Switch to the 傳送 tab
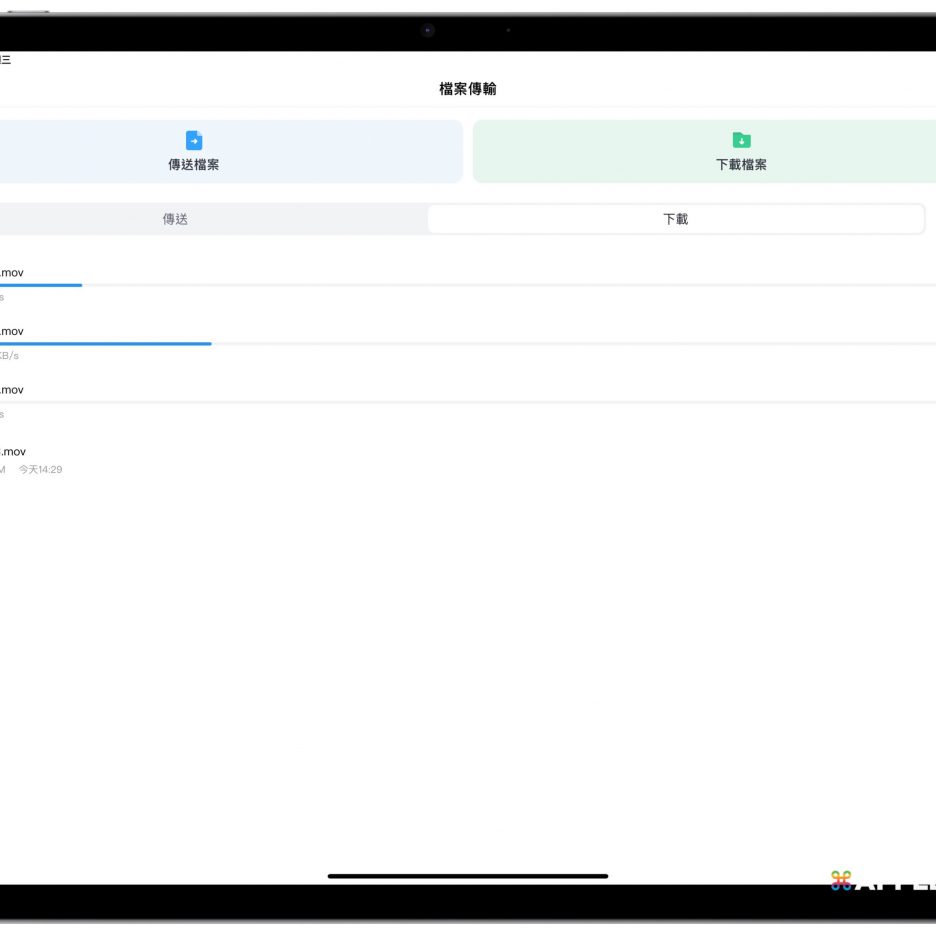The height and width of the screenshot is (936, 936). point(175,219)
